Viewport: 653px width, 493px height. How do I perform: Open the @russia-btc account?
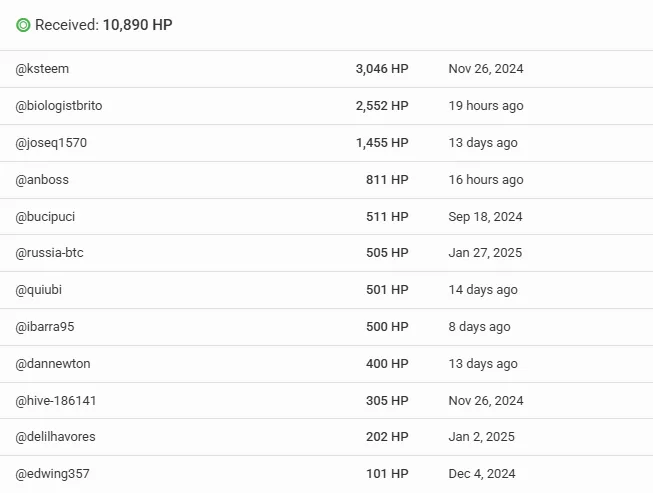pyautogui.click(x=50, y=253)
